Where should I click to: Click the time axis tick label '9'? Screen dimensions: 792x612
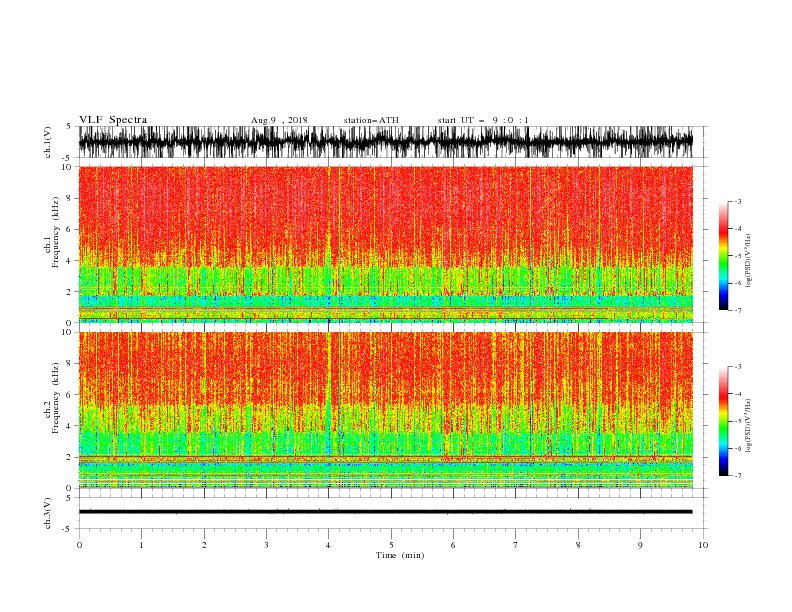640,545
